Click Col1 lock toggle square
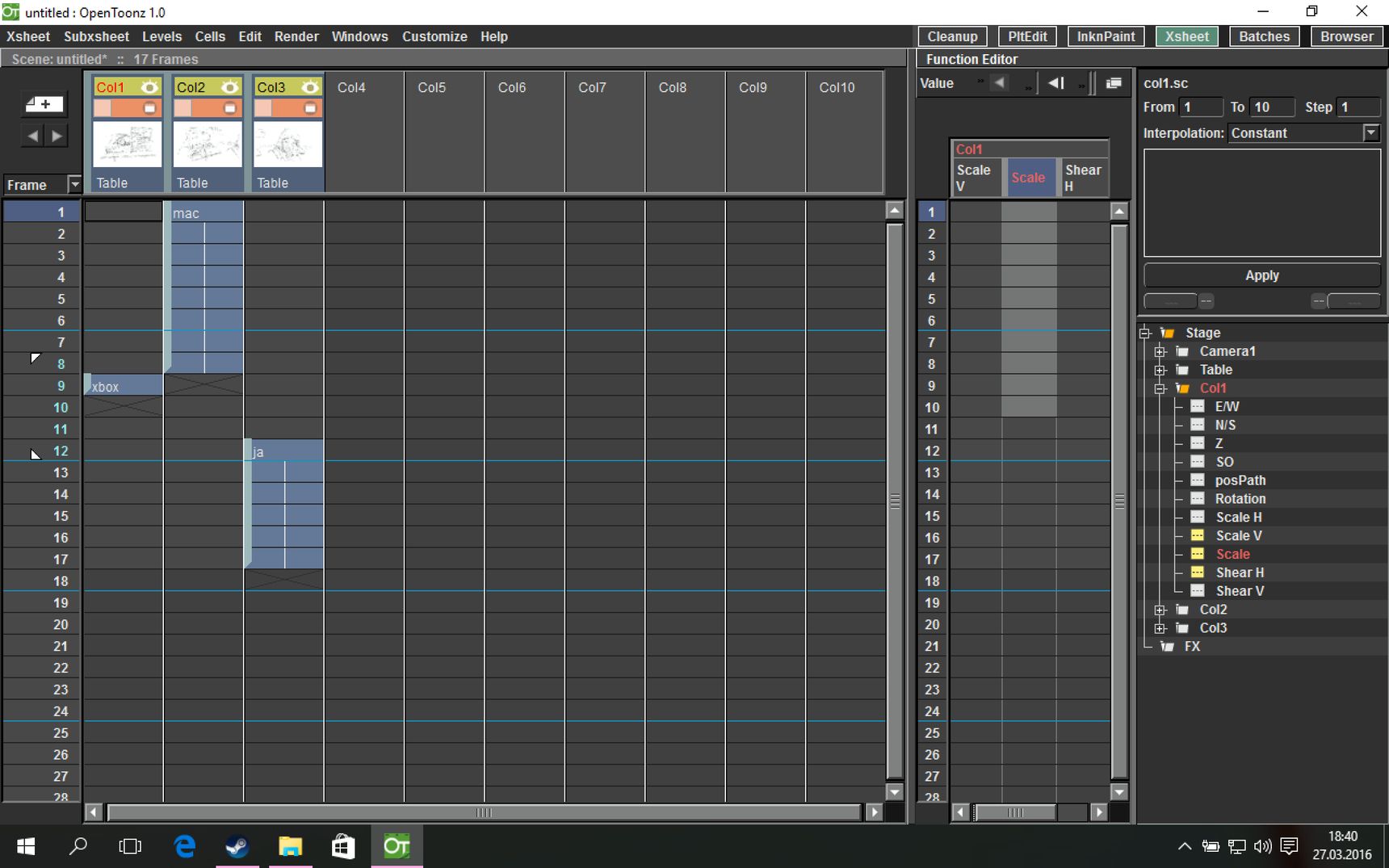The width and height of the screenshot is (1389, 868). pos(103,107)
